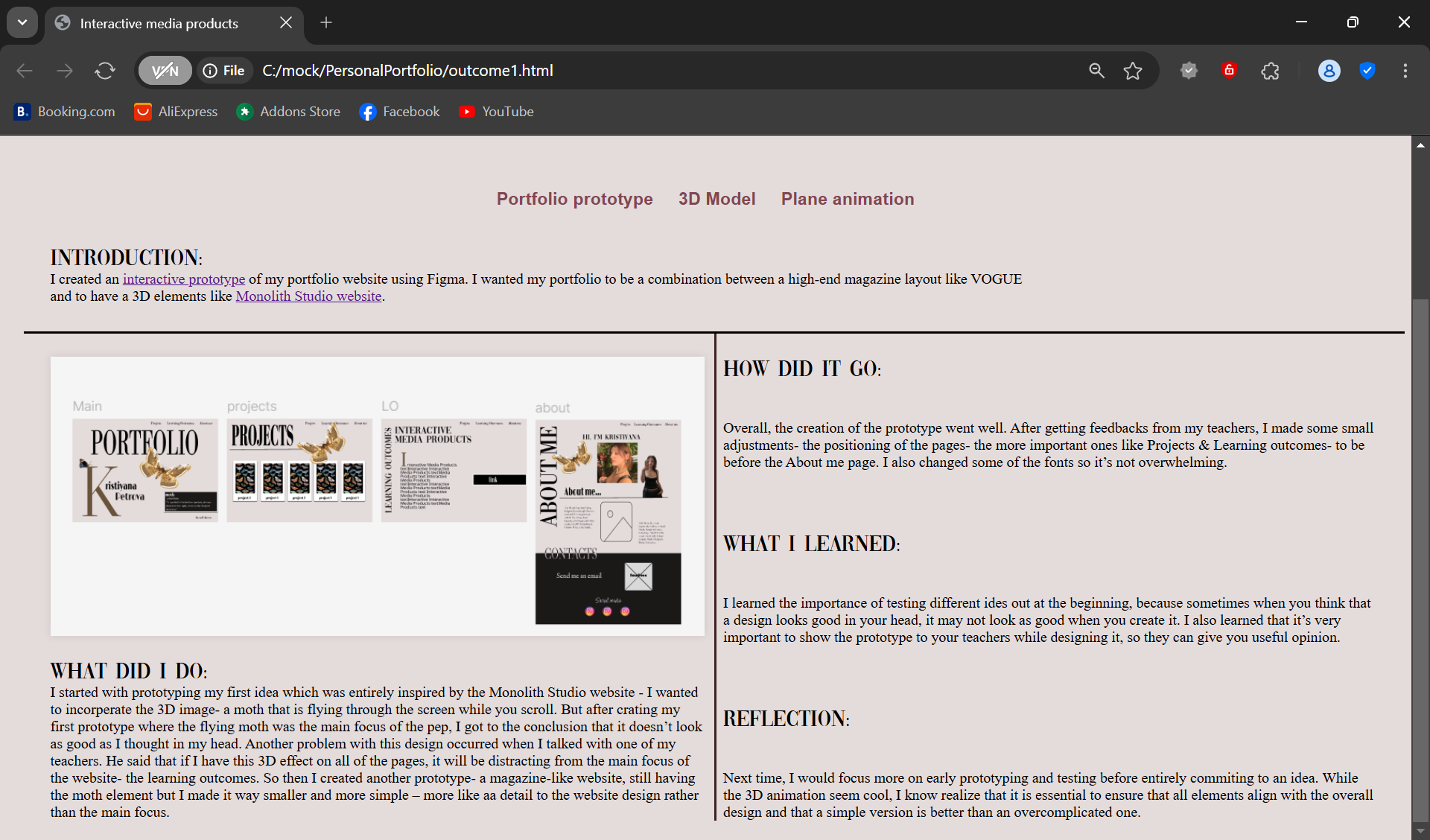The height and width of the screenshot is (840, 1430).
Task: Open the three-dot browser menu
Action: coord(1405,71)
